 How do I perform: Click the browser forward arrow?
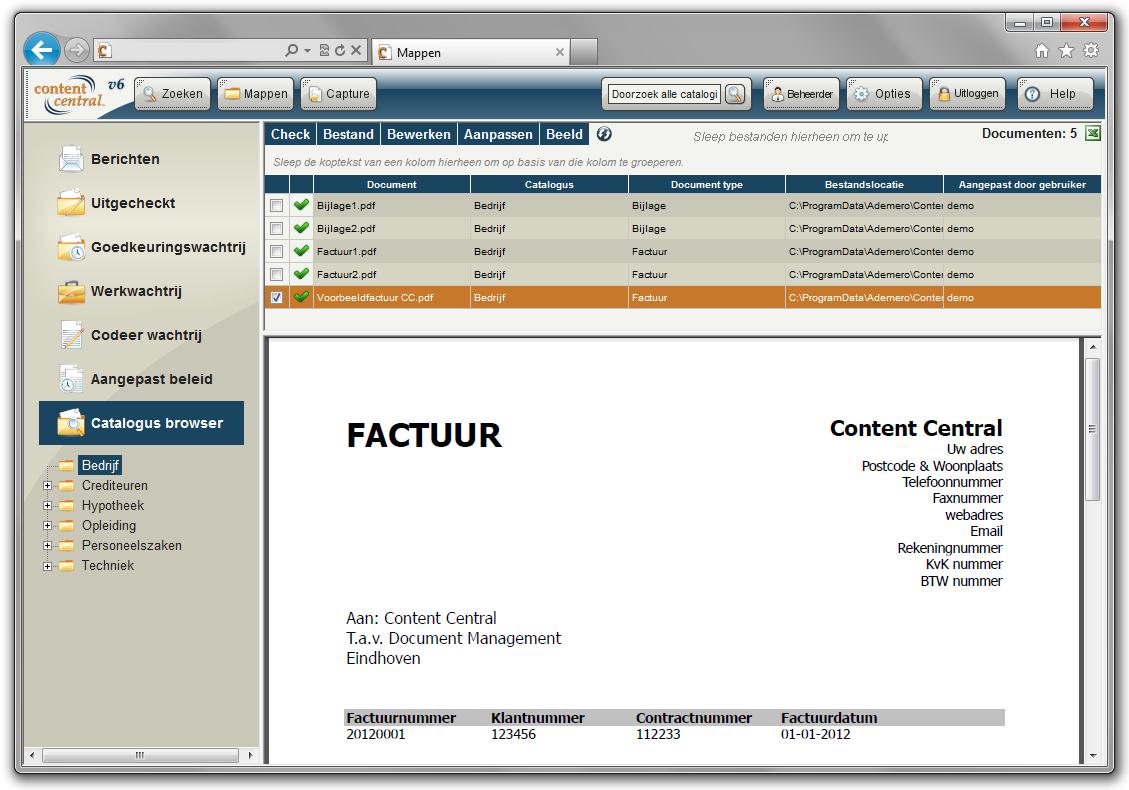(76, 50)
